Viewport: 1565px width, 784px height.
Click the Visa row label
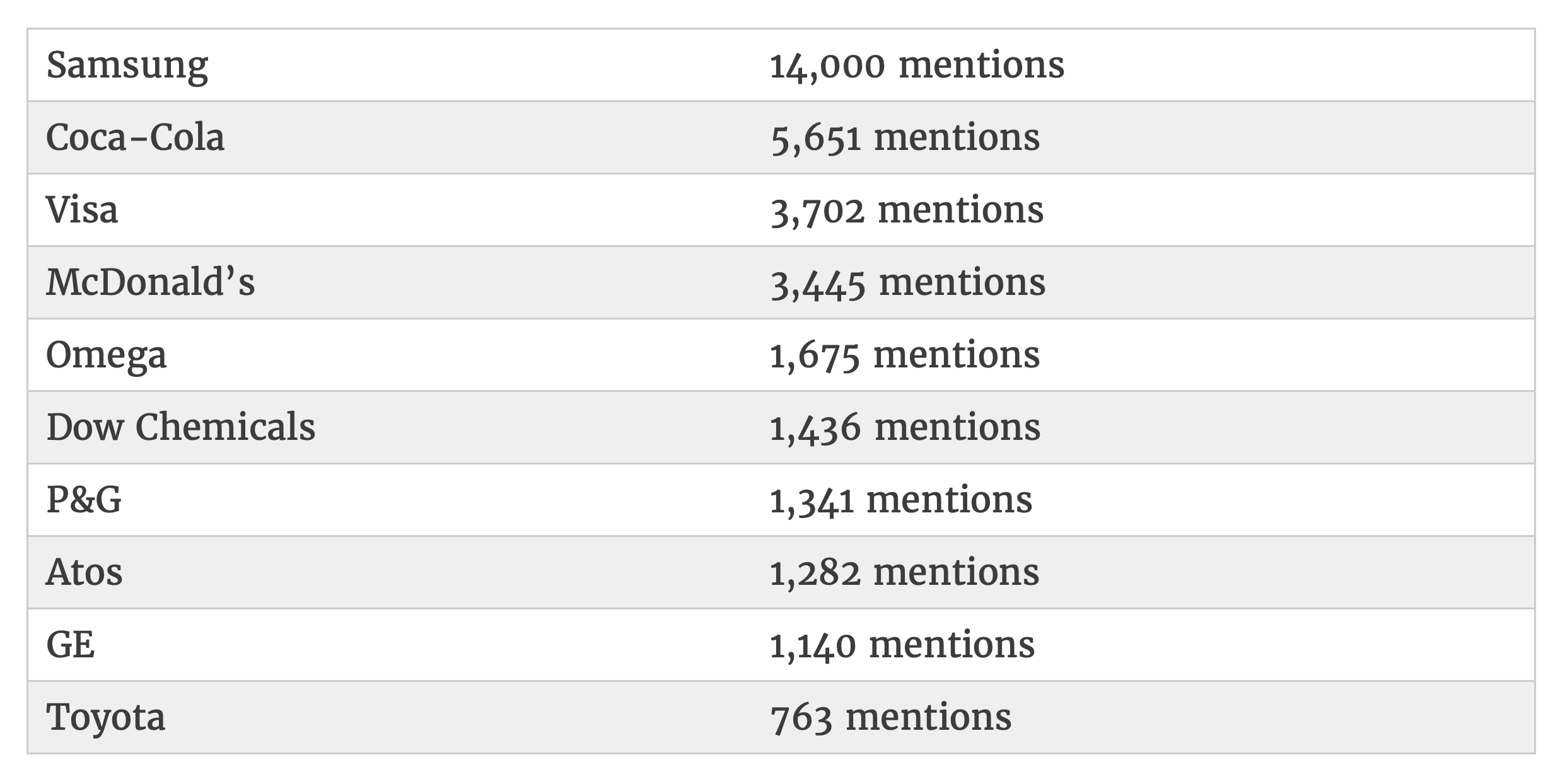82,210
